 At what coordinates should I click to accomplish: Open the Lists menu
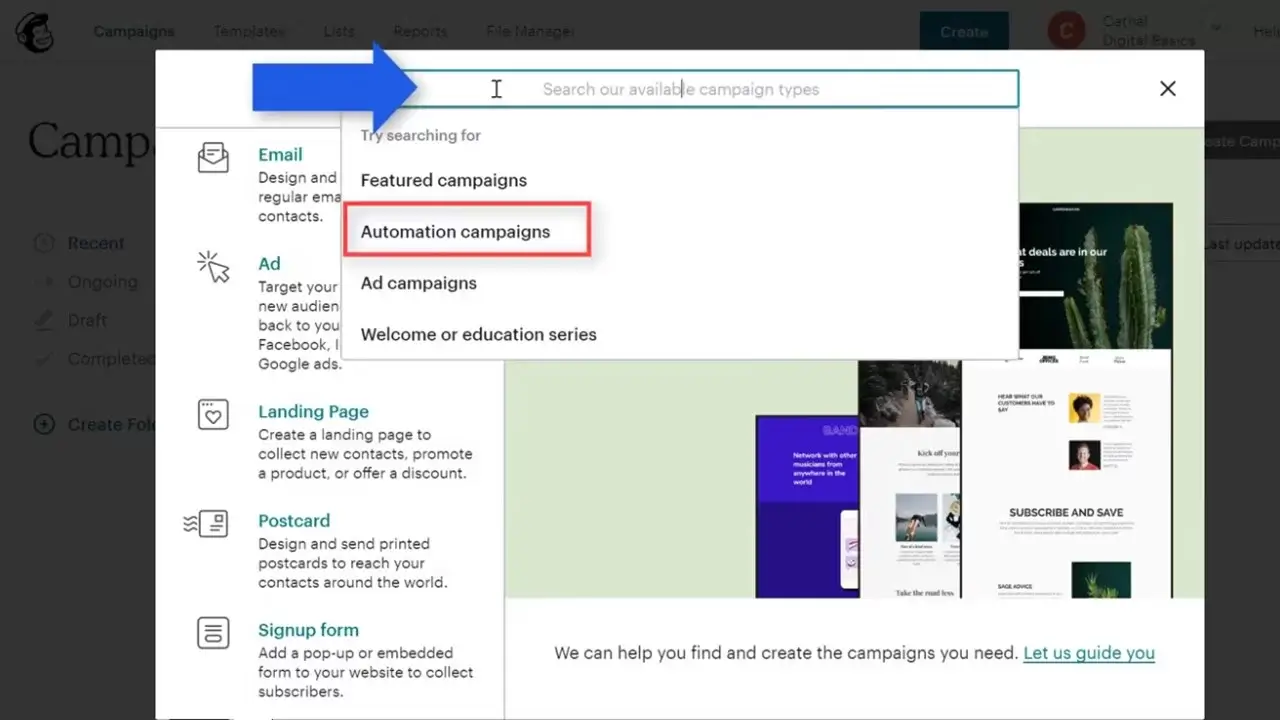point(339,31)
